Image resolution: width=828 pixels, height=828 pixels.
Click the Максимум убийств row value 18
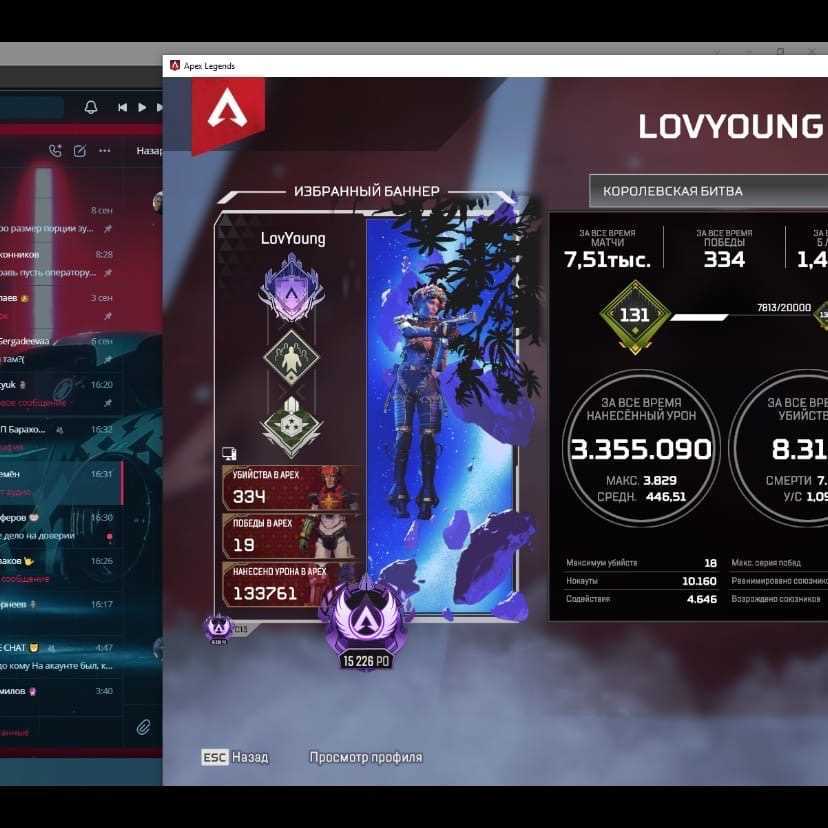pyautogui.click(x=710, y=563)
